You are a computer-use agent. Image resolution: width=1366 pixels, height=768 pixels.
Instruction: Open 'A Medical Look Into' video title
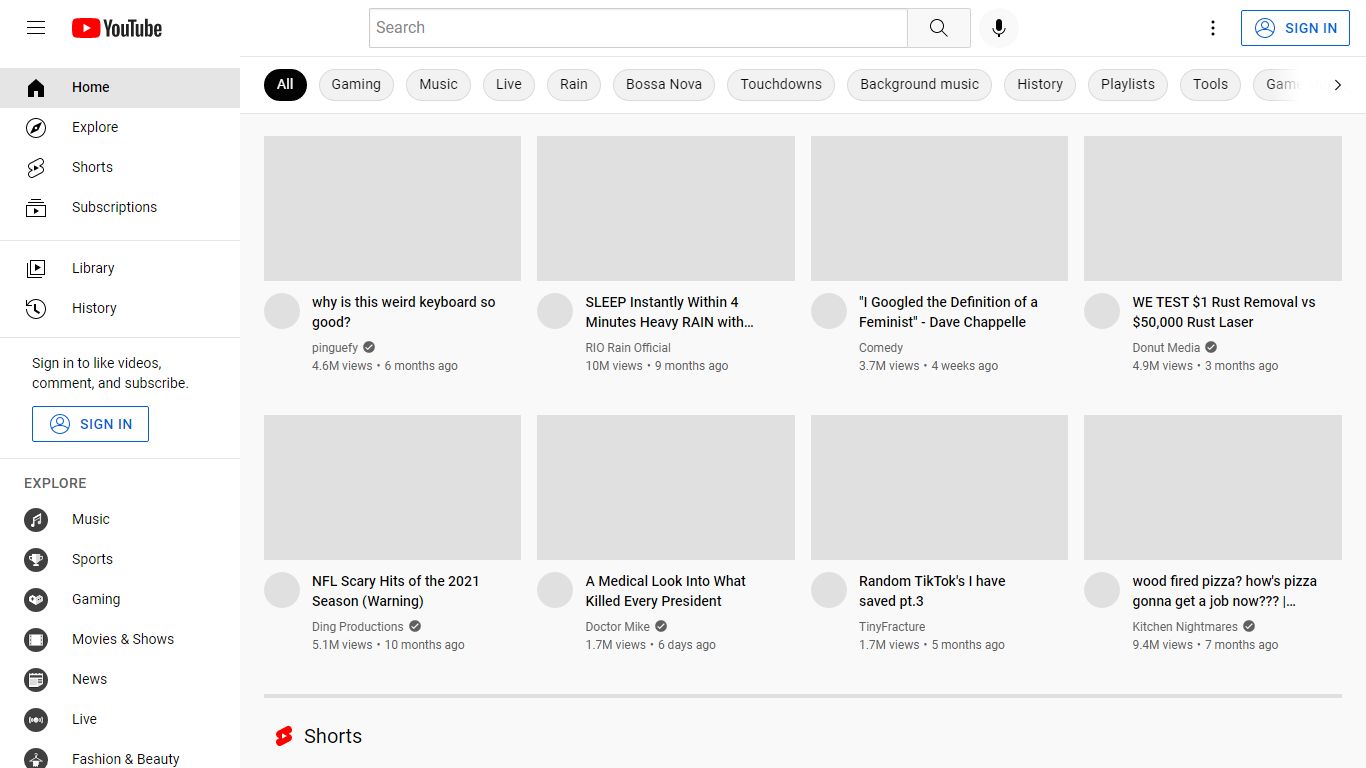point(666,591)
